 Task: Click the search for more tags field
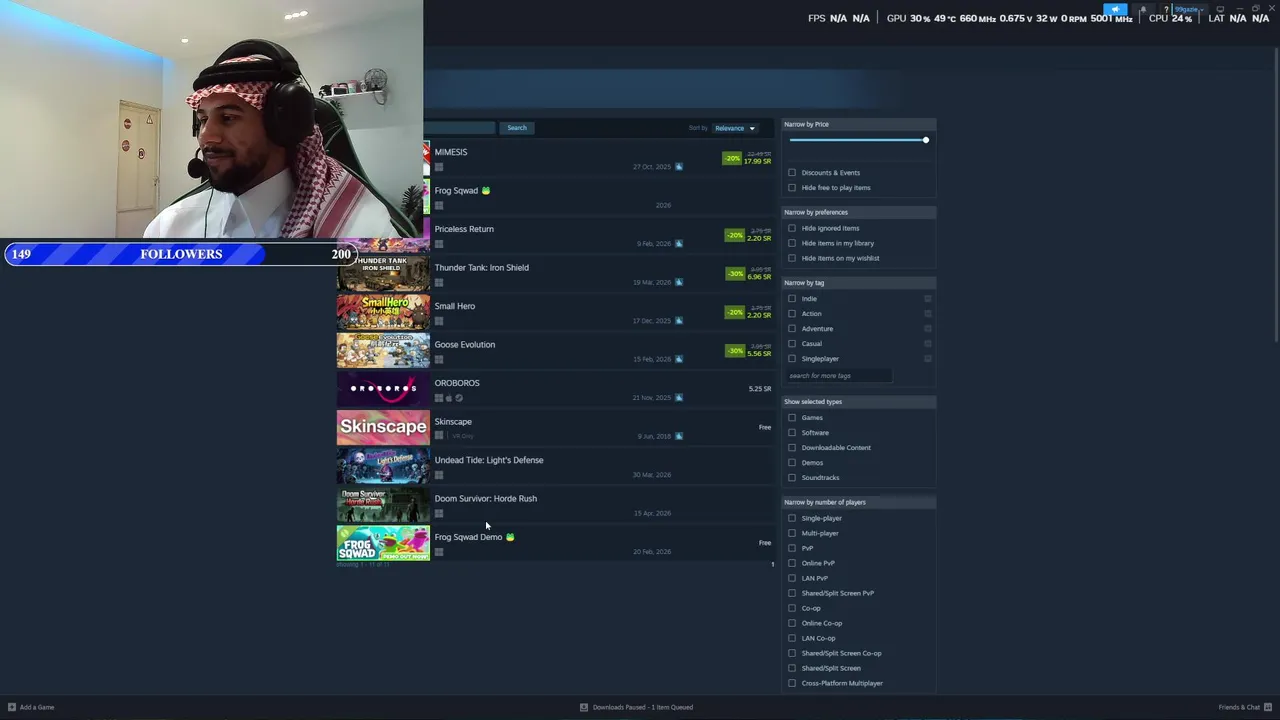(838, 376)
